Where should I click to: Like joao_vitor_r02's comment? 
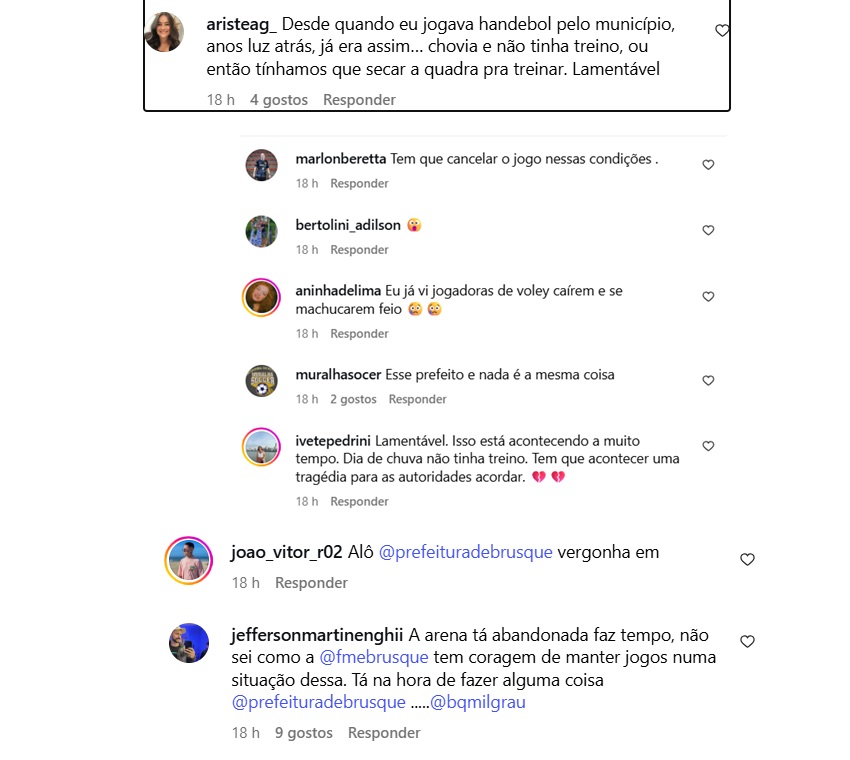tap(748, 559)
